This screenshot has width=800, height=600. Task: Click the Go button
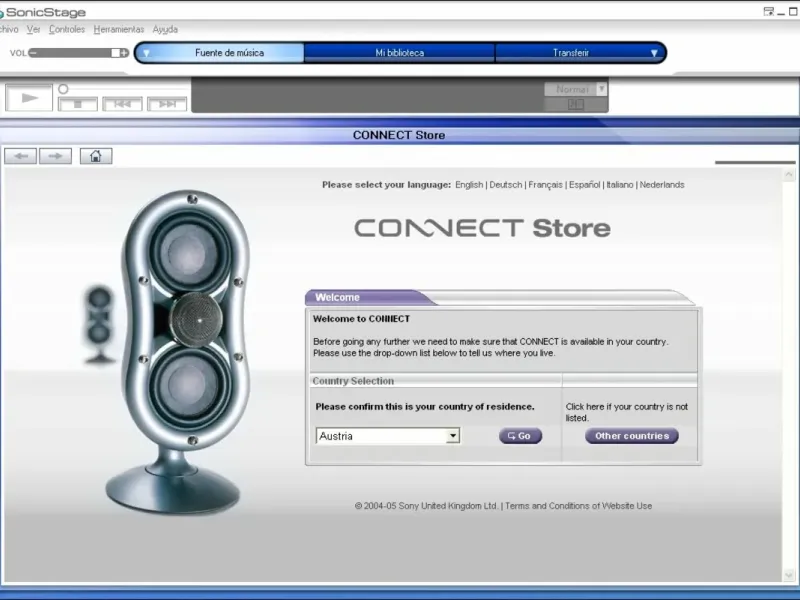coord(520,436)
